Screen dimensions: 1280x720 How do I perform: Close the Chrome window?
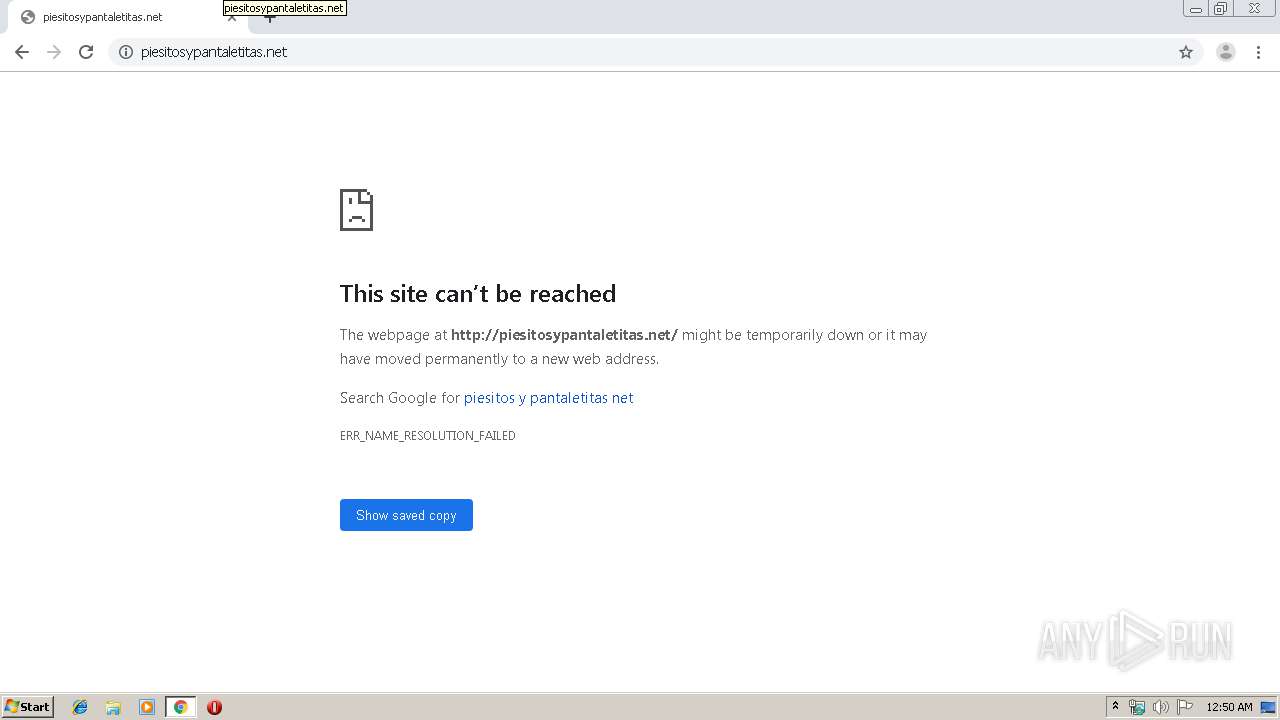click(1254, 9)
